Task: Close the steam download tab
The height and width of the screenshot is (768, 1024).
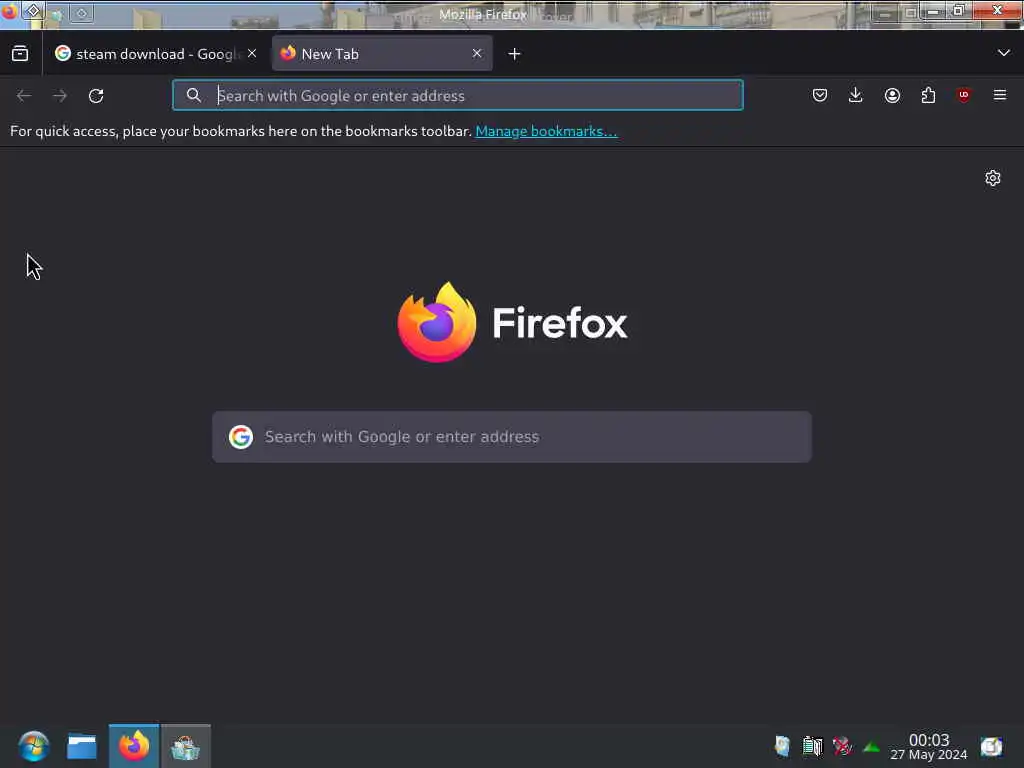Action: 252,54
